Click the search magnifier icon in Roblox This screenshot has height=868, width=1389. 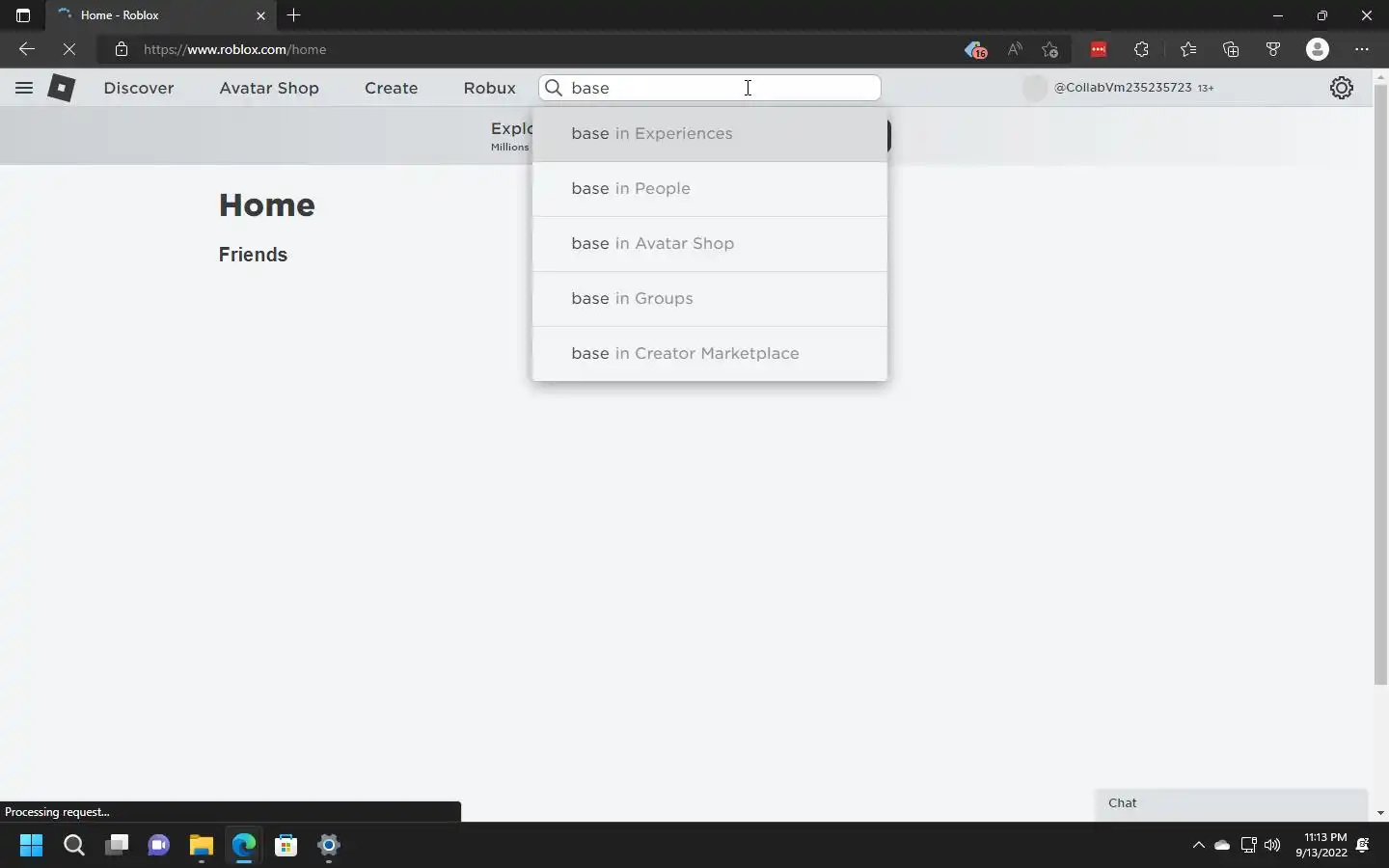click(554, 88)
